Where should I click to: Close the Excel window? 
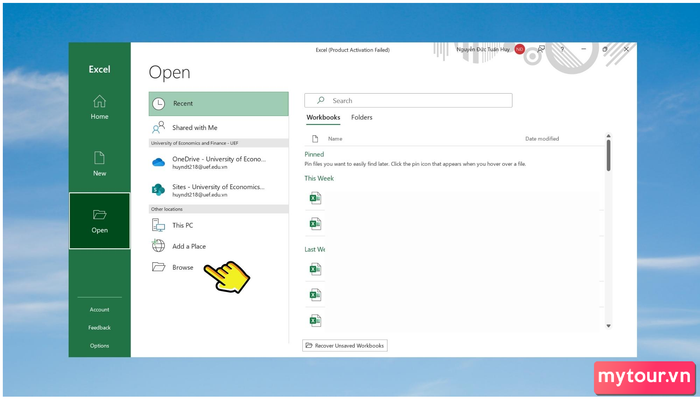point(626,49)
